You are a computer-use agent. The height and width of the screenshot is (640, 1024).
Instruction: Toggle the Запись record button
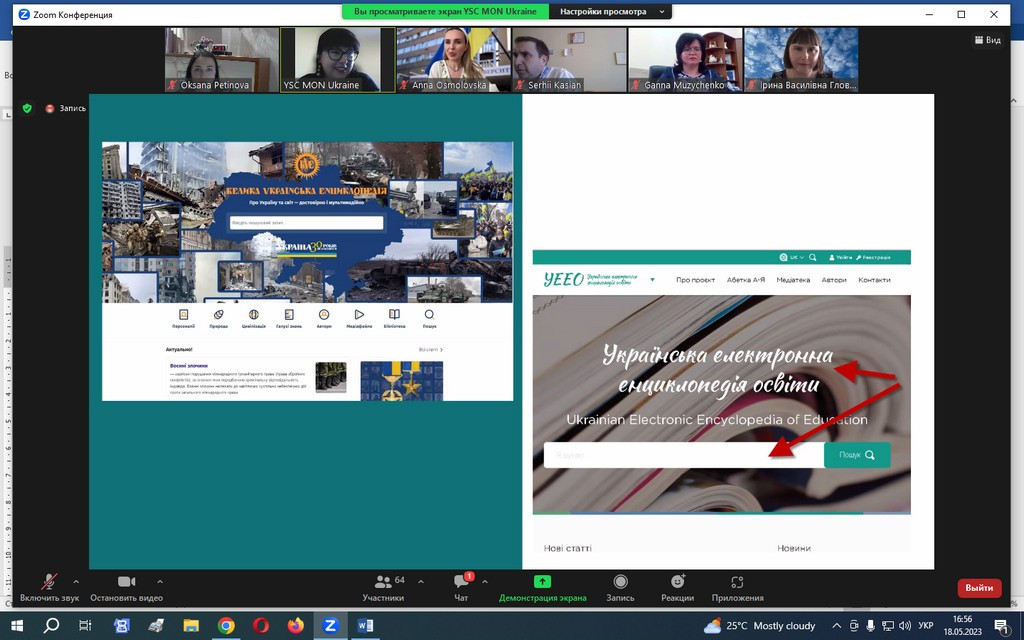point(620,582)
